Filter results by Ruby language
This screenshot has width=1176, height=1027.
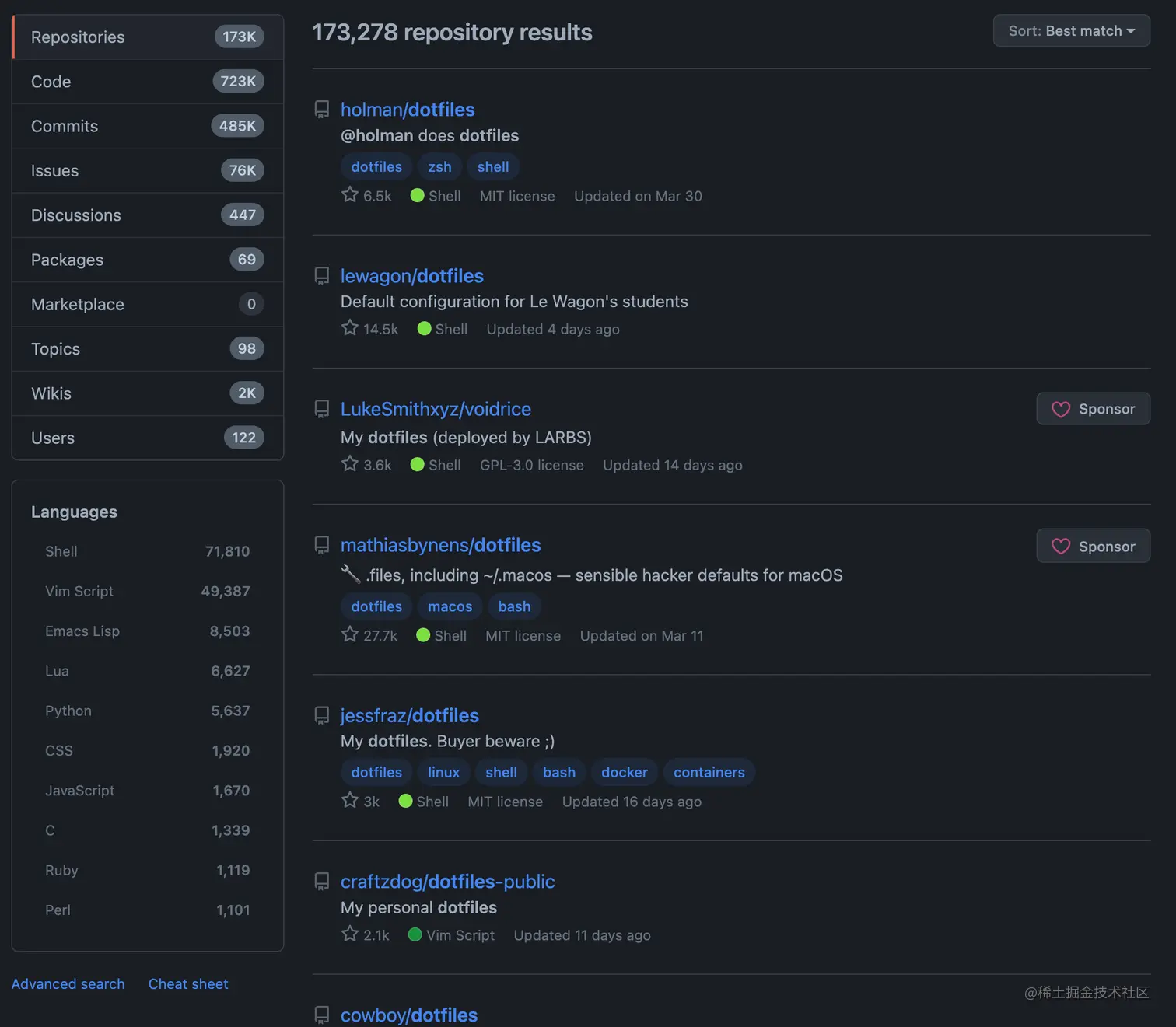[147, 870]
